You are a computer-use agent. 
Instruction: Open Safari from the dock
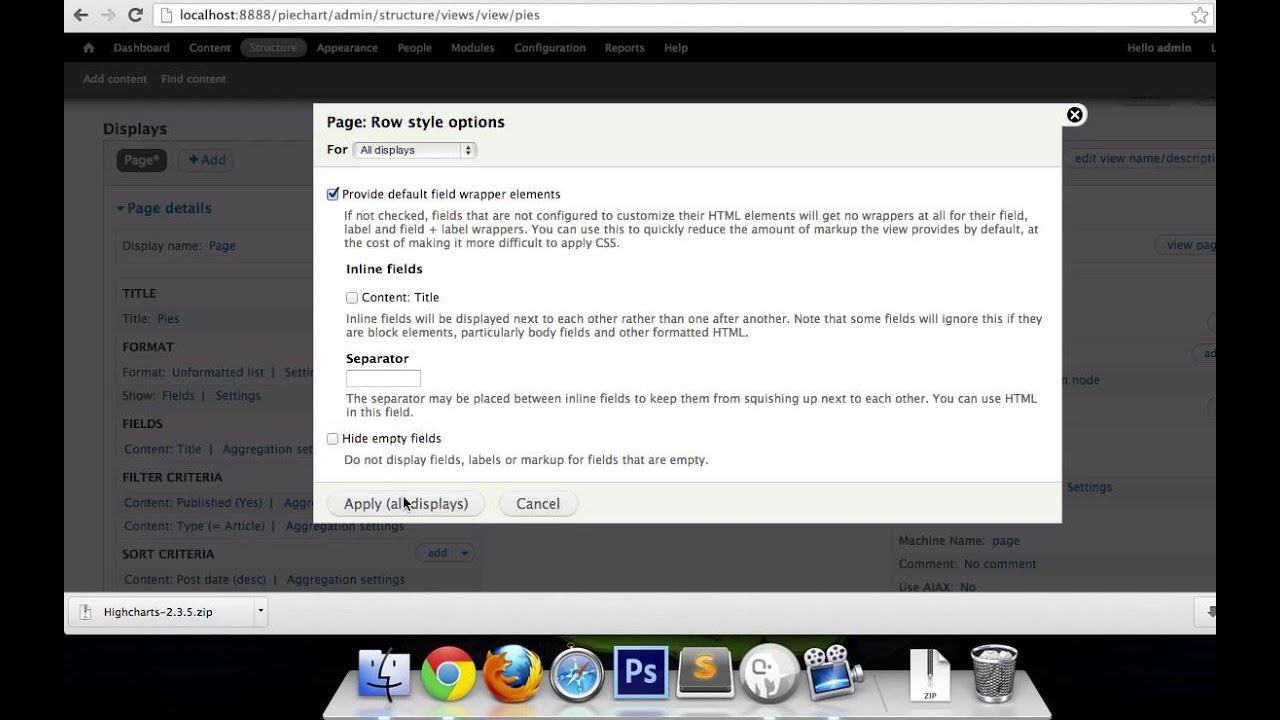click(x=577, y=673)
